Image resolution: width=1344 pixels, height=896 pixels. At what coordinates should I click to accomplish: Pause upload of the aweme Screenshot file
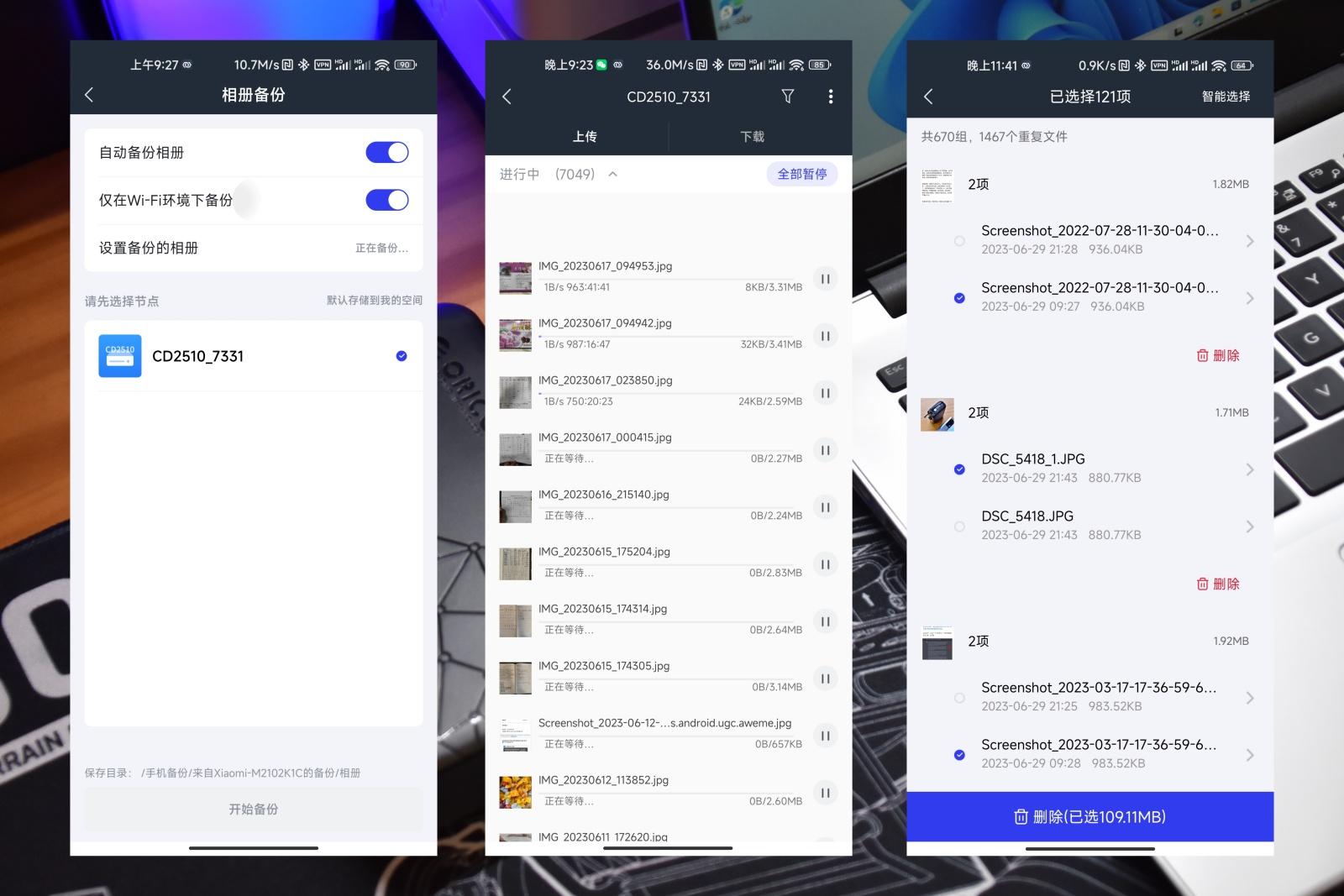coord(826,736)
